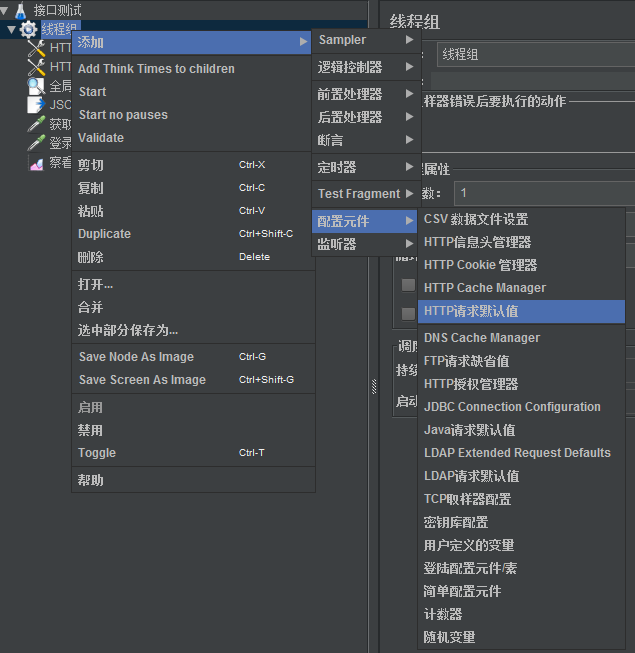Screen dimensions: 635x653
Task: Click Save Node As Image
Action: (193, 357)
